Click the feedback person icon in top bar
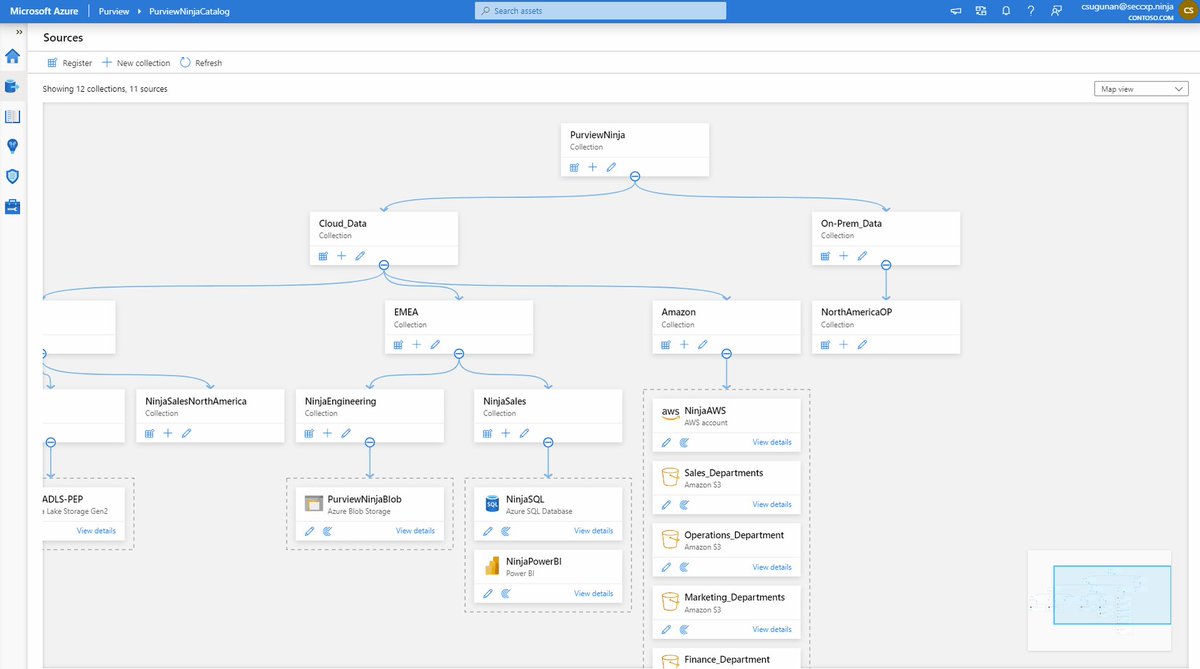The height and width of the screenshot is (669, 1200). (1056, 11)
